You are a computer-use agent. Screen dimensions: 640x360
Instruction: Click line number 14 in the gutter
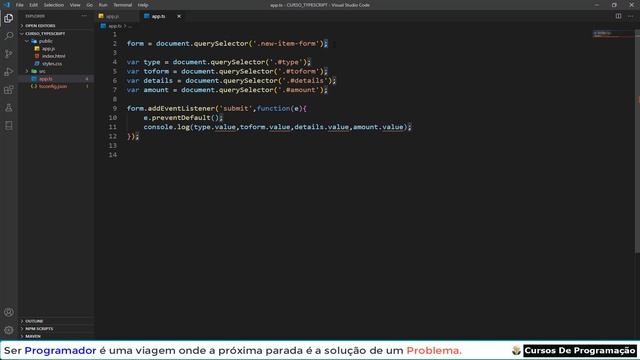(113, 155)
